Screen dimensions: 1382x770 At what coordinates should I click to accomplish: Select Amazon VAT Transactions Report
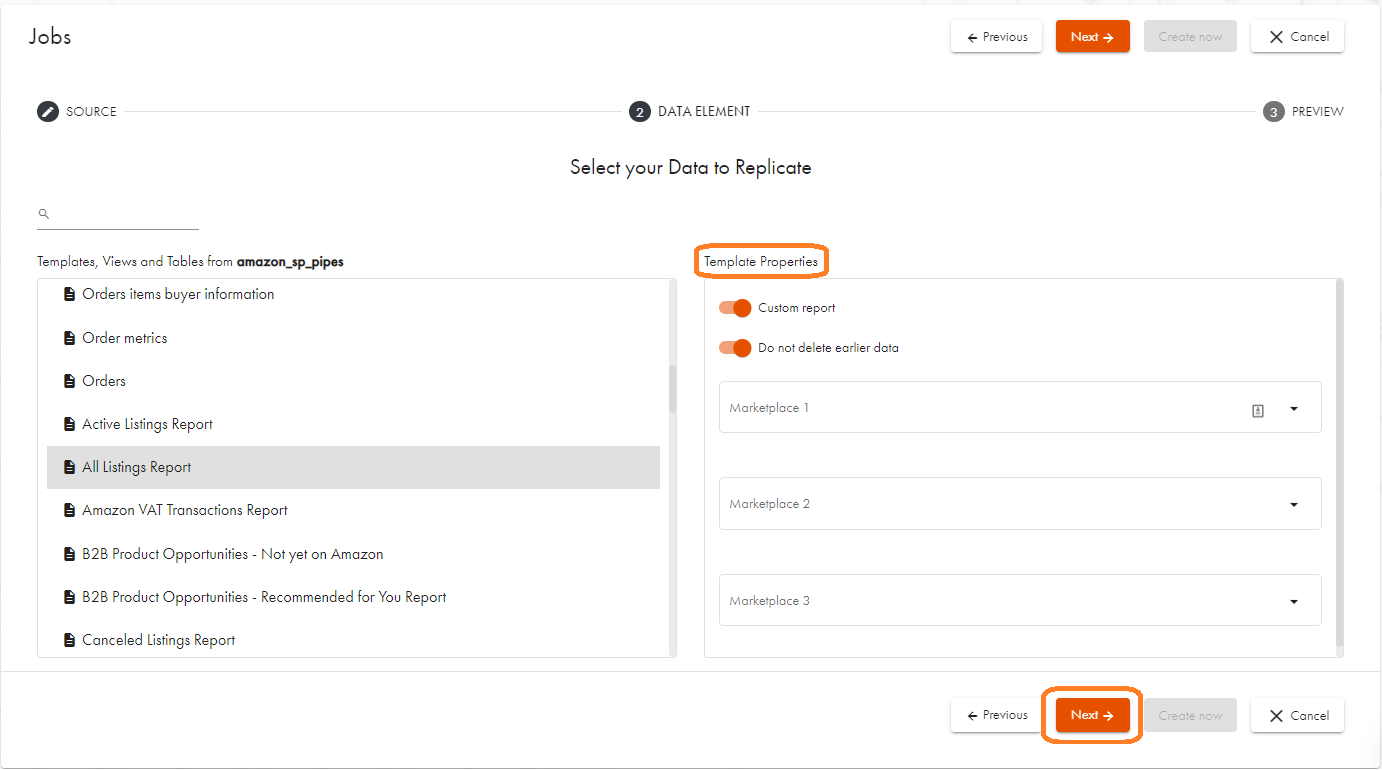click(x=184, y=511)
